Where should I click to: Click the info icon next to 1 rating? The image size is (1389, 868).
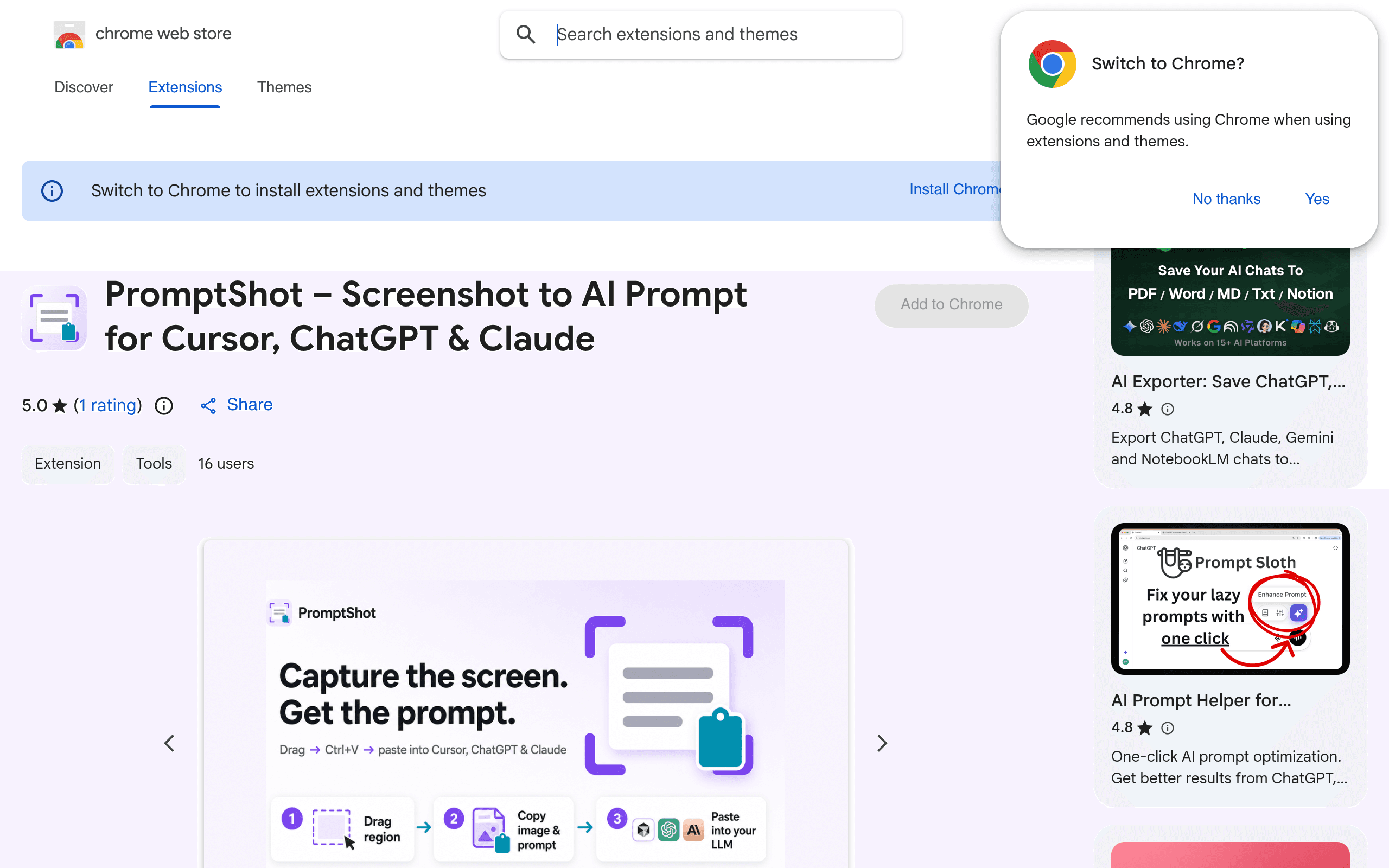(163, 406)
